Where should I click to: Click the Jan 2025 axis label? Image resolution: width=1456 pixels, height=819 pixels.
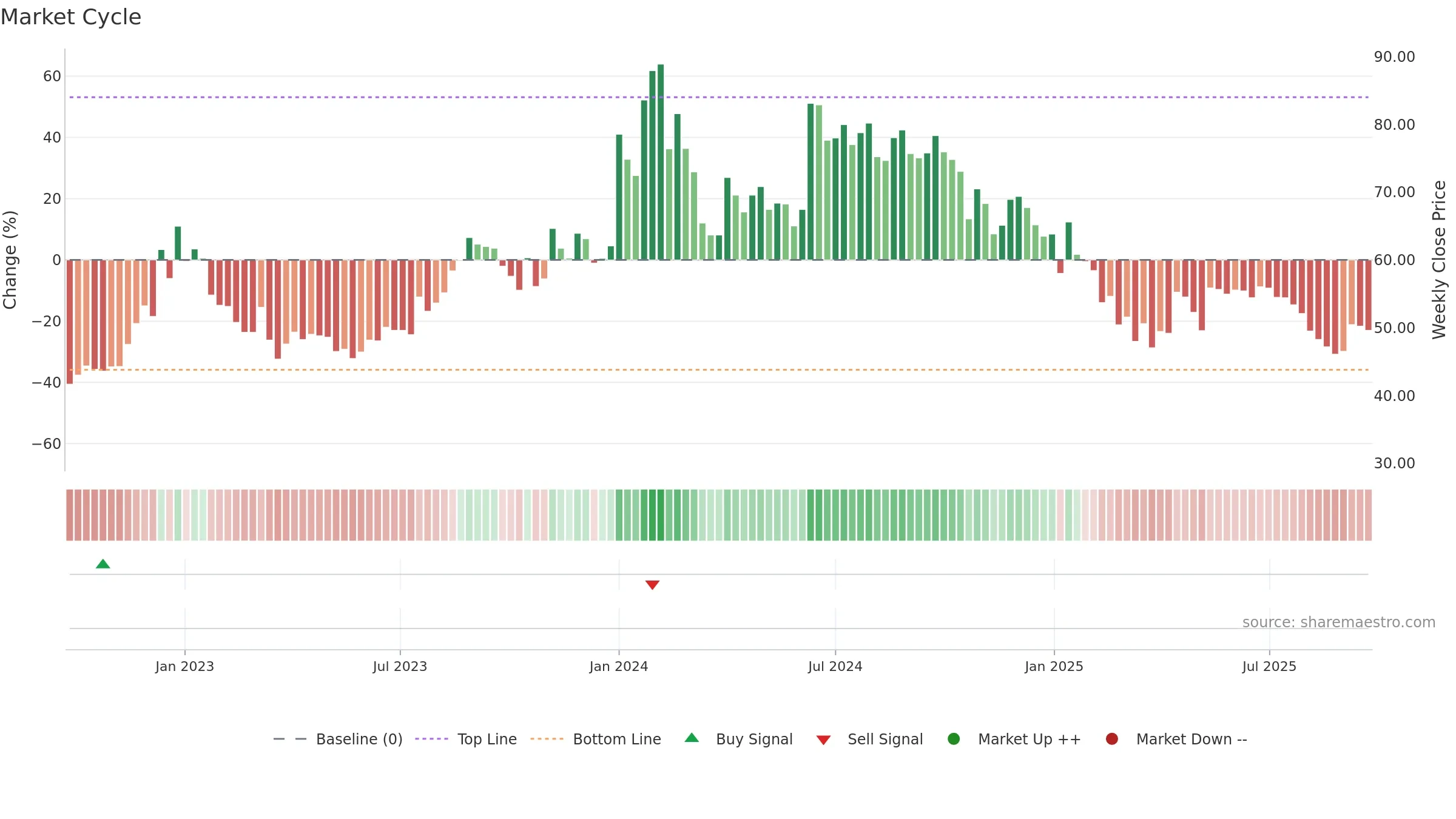(x=1054, y=667)
